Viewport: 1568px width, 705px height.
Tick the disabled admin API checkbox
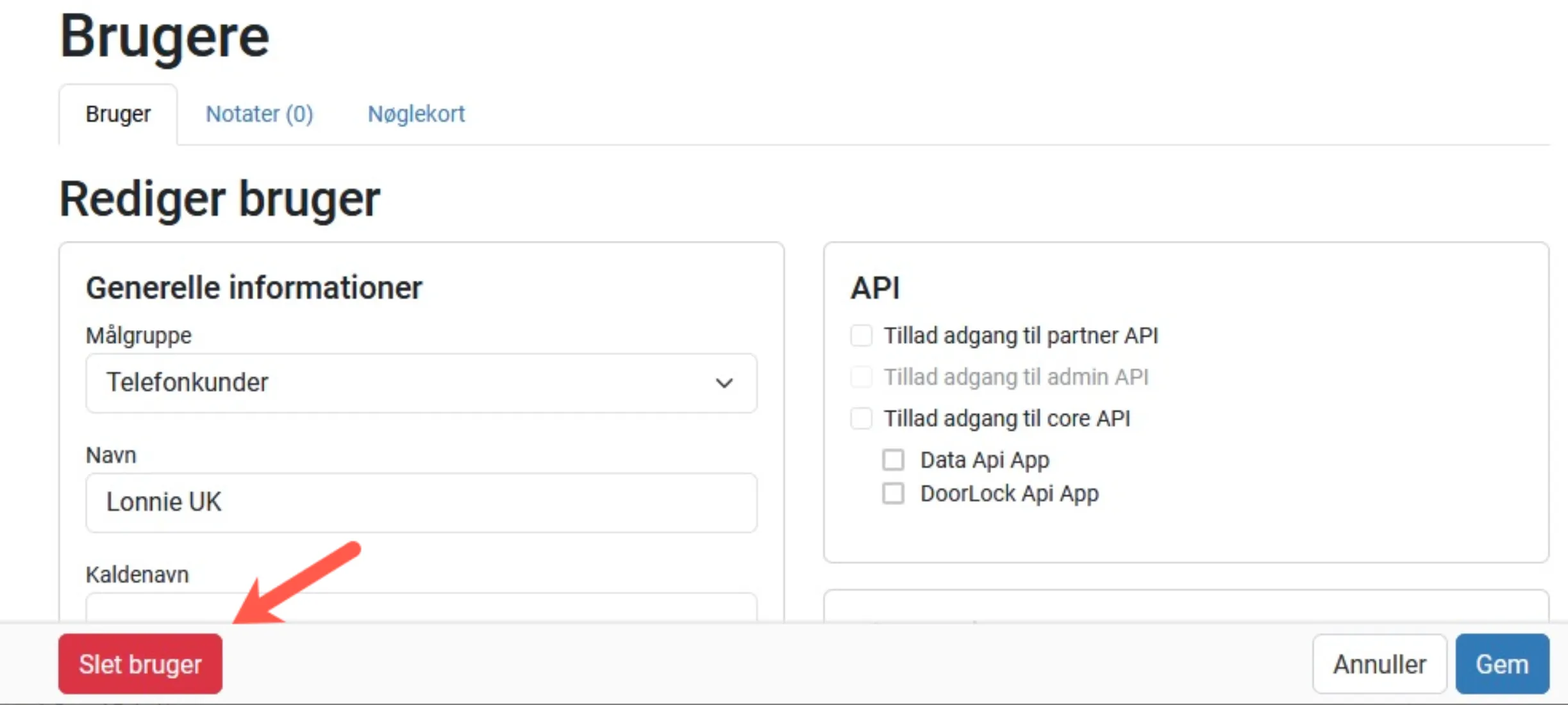861,377
